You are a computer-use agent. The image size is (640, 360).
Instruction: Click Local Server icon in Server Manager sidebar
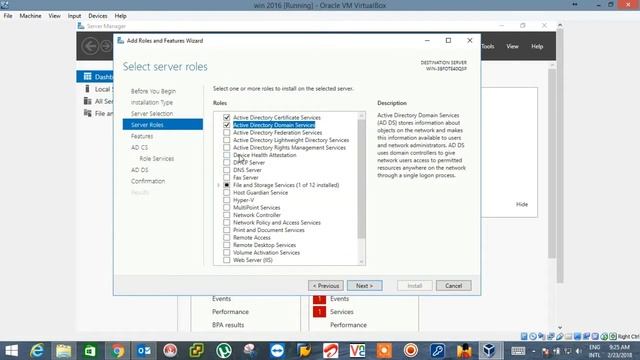point(87,89)
